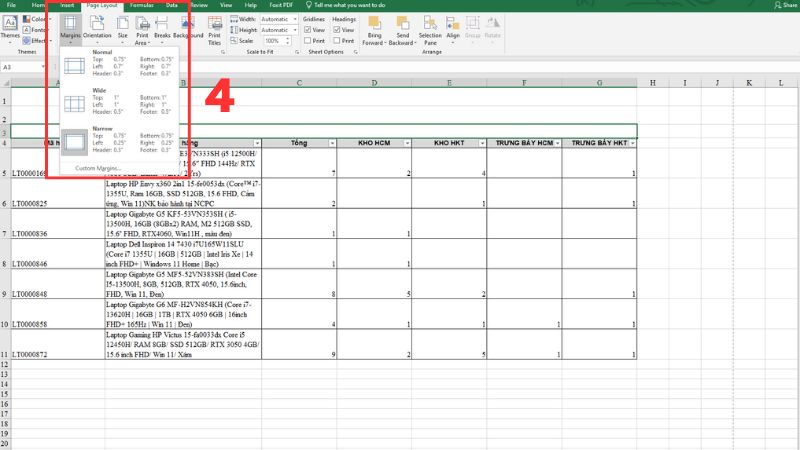800x450 pixels.
Task: Open Sheet Options dialog launcher
Action: click(x=356, y=52)
